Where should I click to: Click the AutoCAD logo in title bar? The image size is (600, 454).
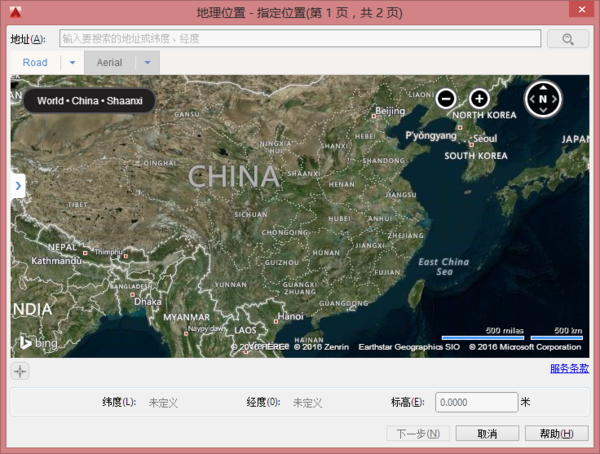point(16,12)
